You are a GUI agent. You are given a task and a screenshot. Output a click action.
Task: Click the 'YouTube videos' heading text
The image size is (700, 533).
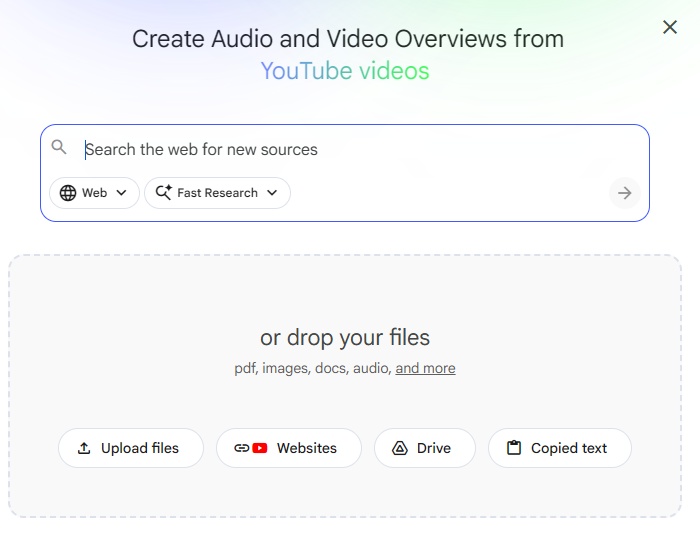pos(345,71)
